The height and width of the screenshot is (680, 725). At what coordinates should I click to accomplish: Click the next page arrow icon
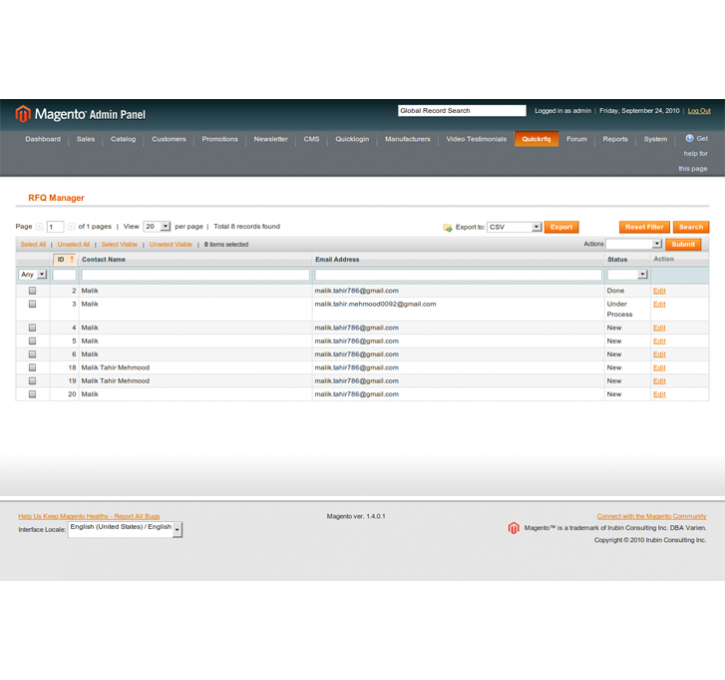[x=71, y=227]
